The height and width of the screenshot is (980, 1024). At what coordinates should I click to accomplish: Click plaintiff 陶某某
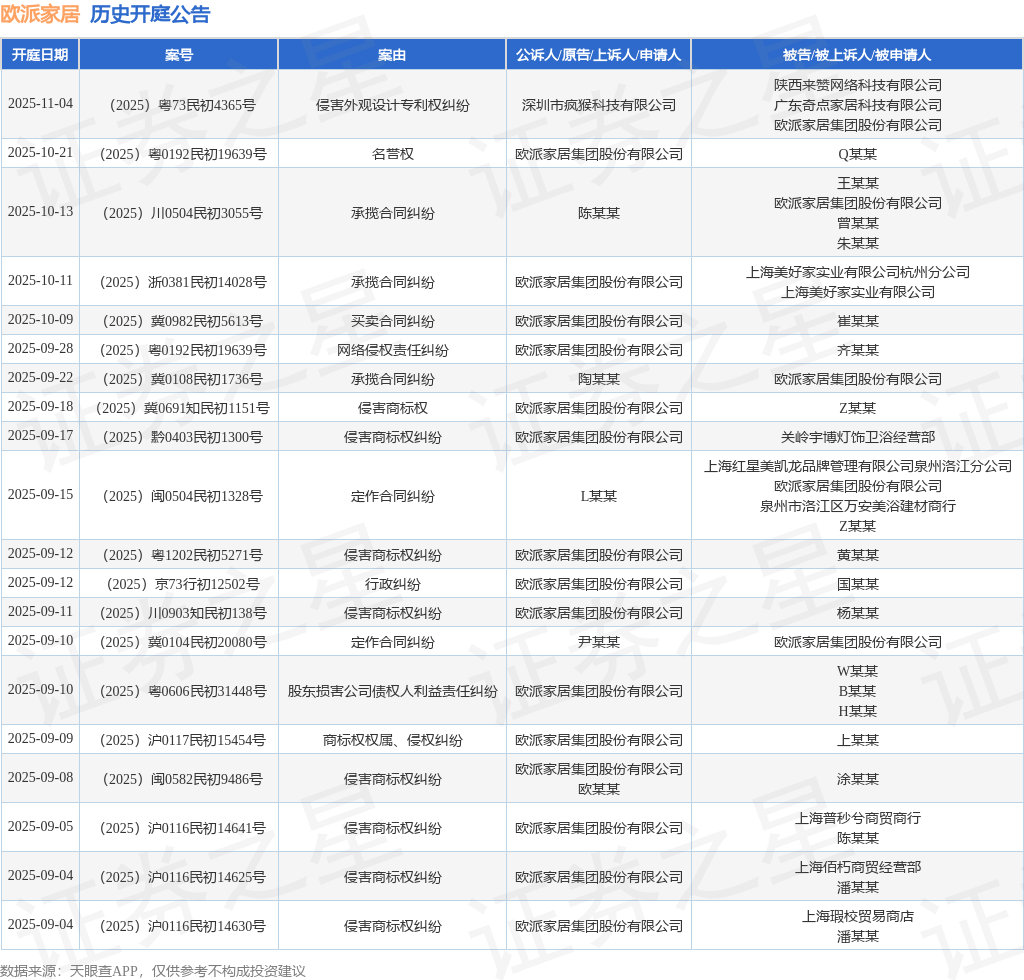click(599, 379)
